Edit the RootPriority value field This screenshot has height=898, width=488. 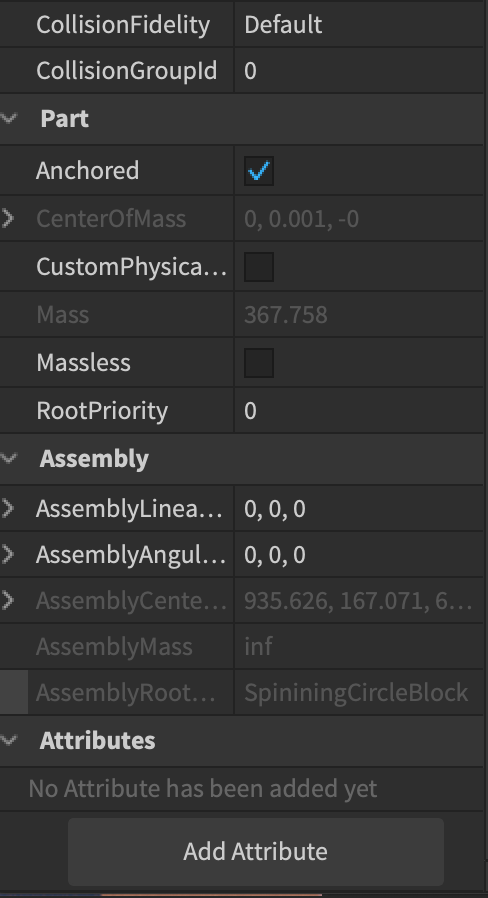pos(359,411)
